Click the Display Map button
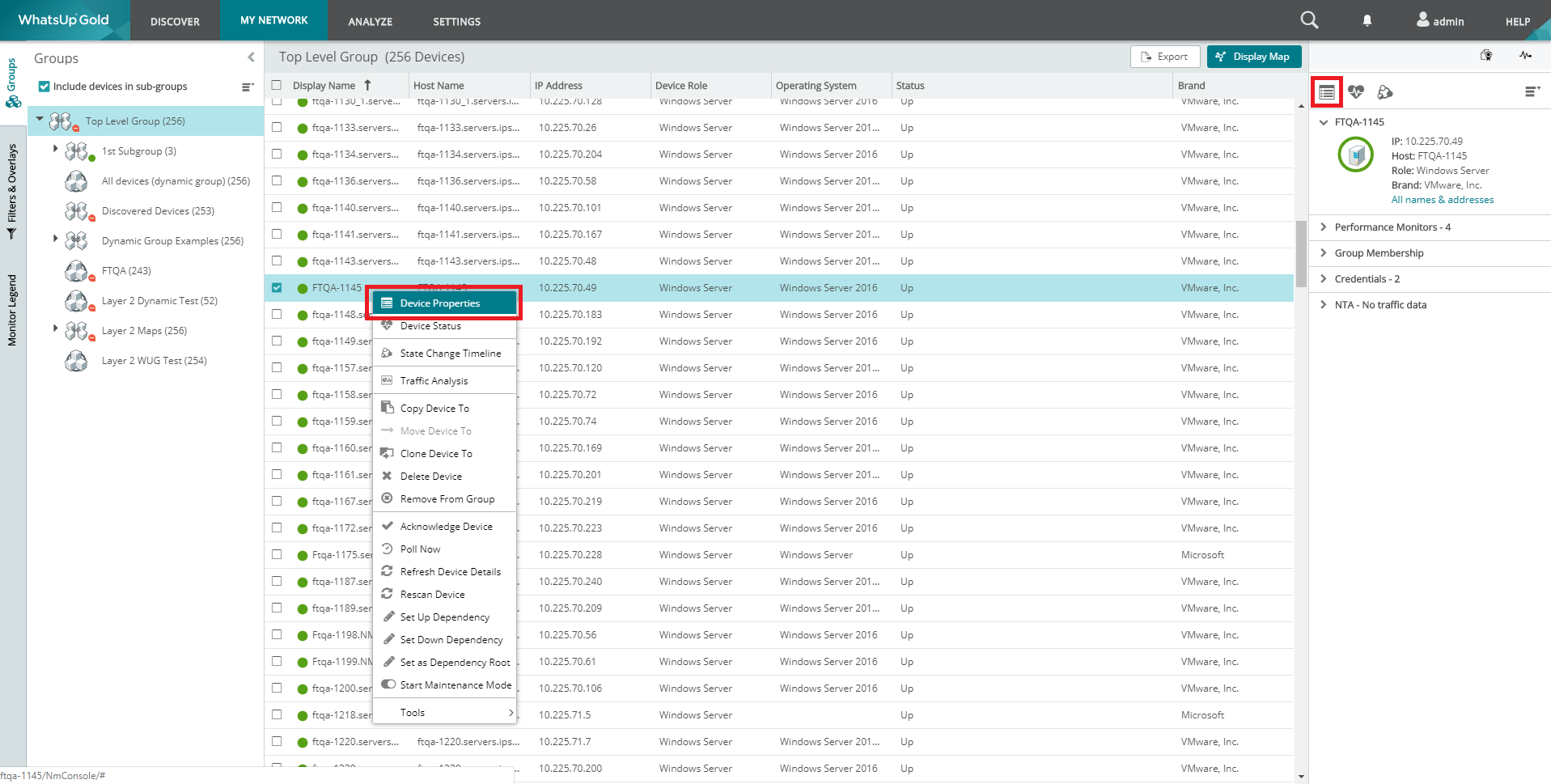1551x784 pixels. point(1254,57)
